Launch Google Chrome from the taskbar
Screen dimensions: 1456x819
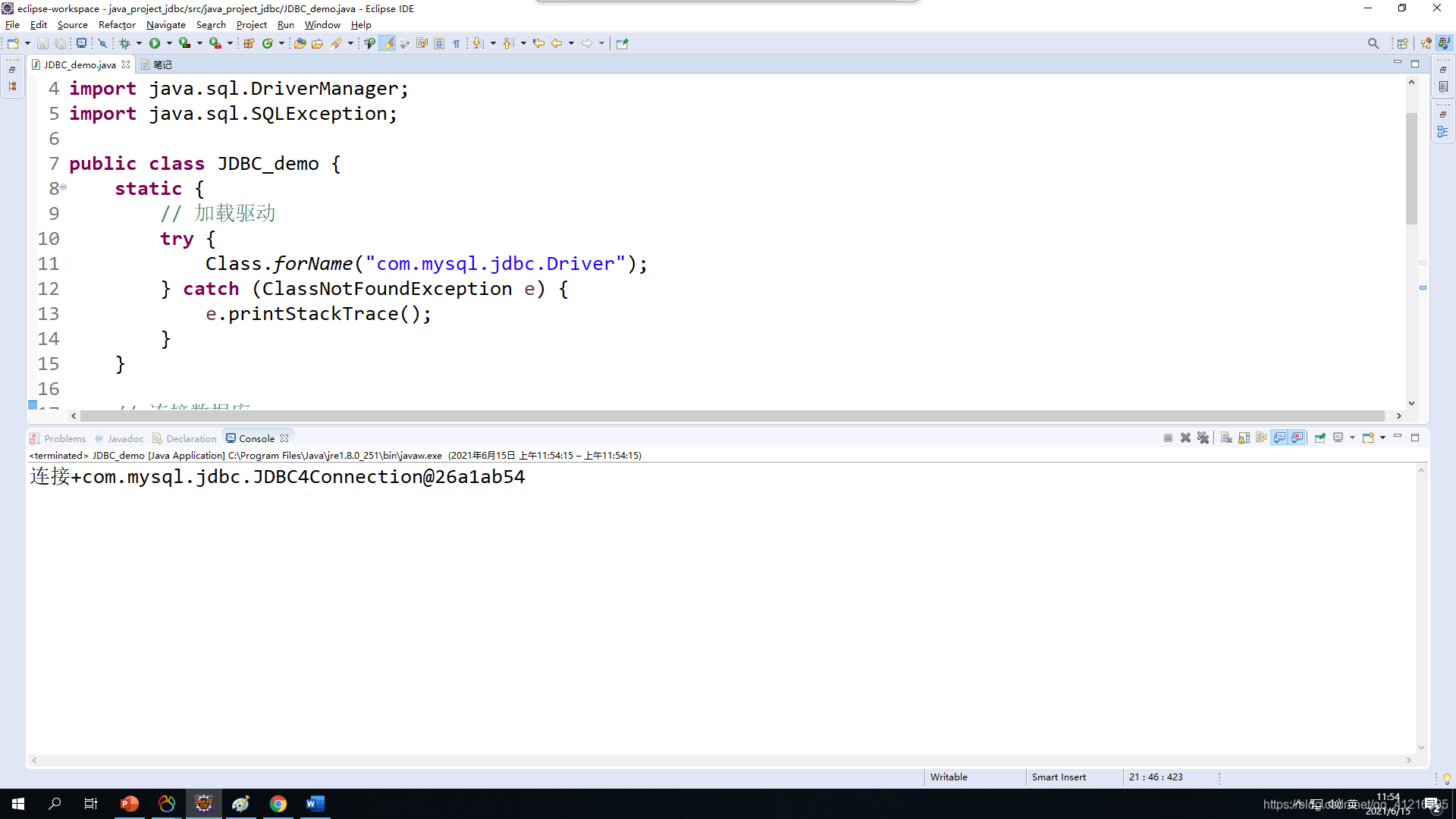coord(278,803)
